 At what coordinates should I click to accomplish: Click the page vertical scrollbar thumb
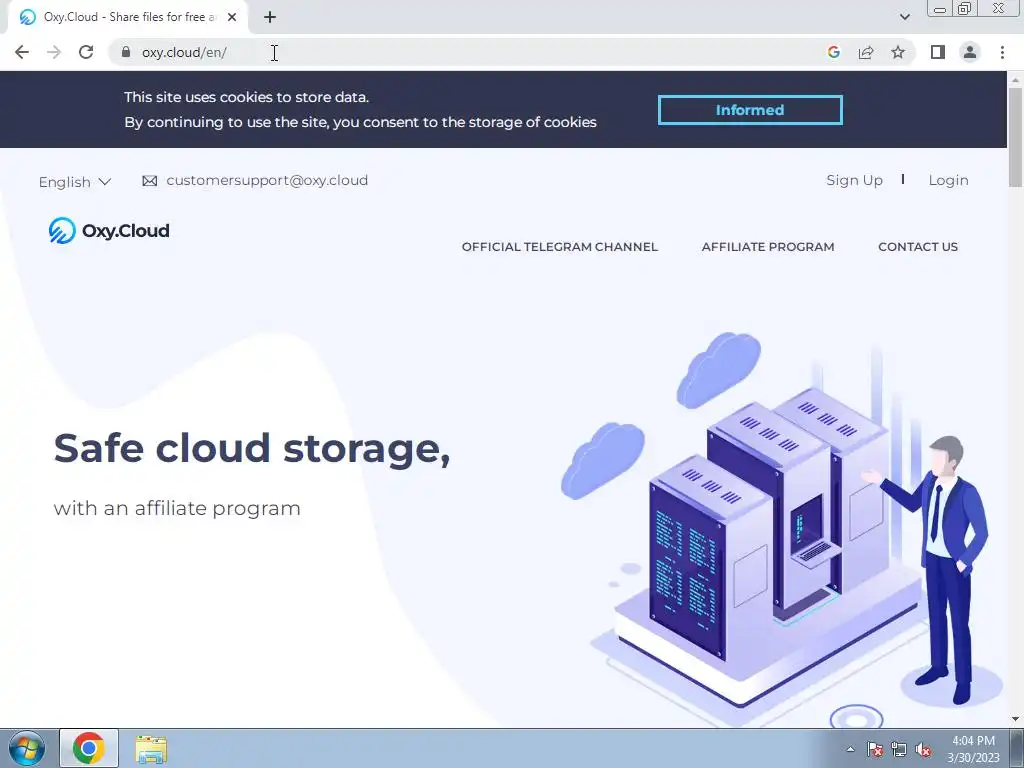[1015, 137]
